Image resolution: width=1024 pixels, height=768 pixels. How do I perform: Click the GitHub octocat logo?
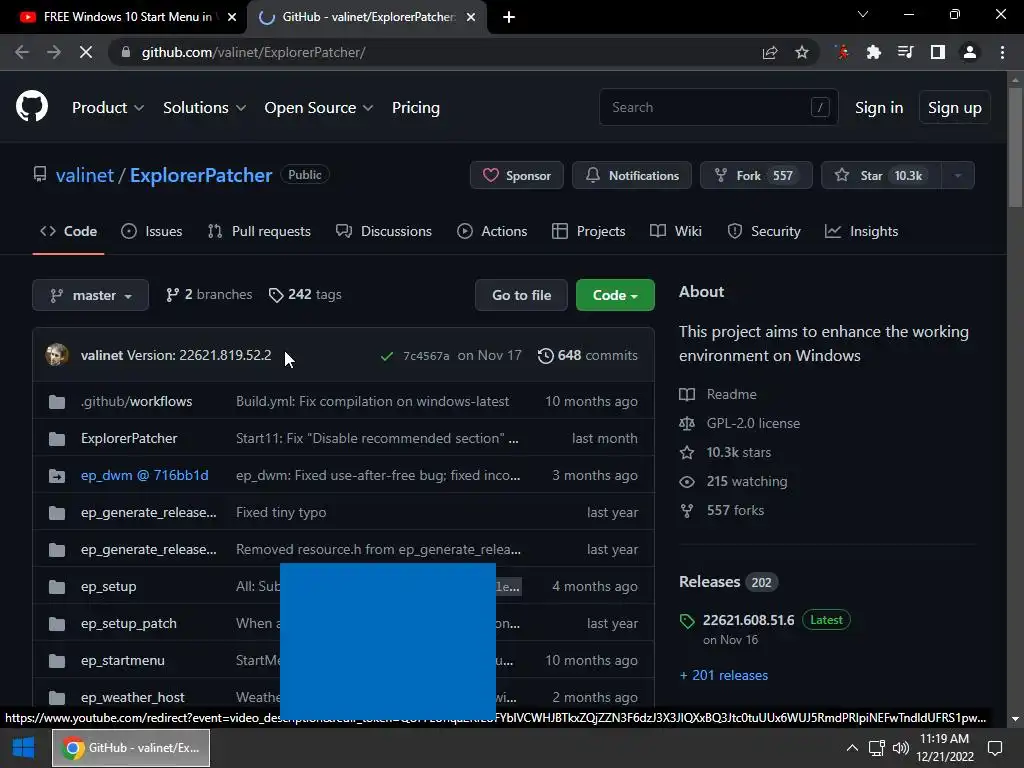point(31,106)
